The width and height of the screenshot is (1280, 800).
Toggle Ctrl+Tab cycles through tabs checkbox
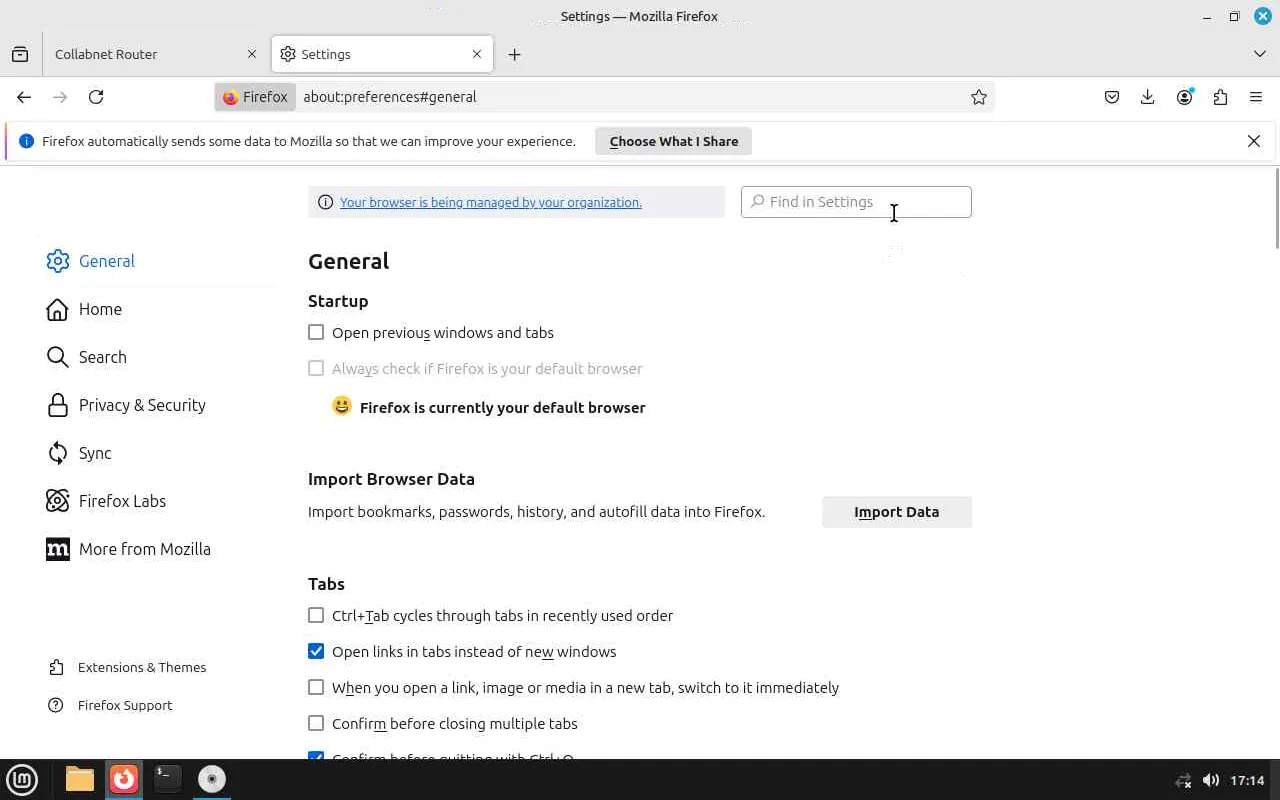point(316,615)
